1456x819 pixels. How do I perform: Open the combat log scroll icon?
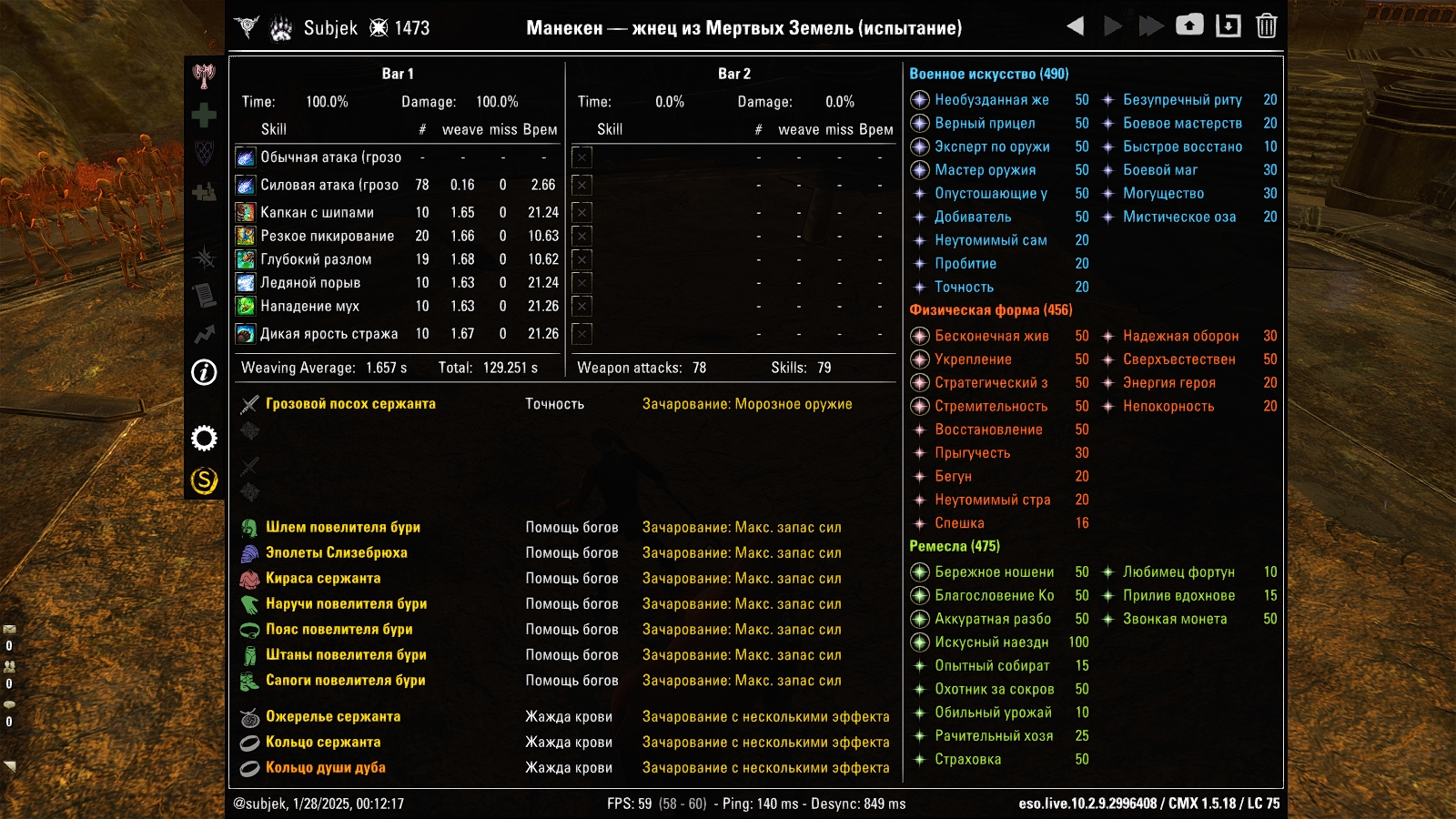[x=204, y=296]
